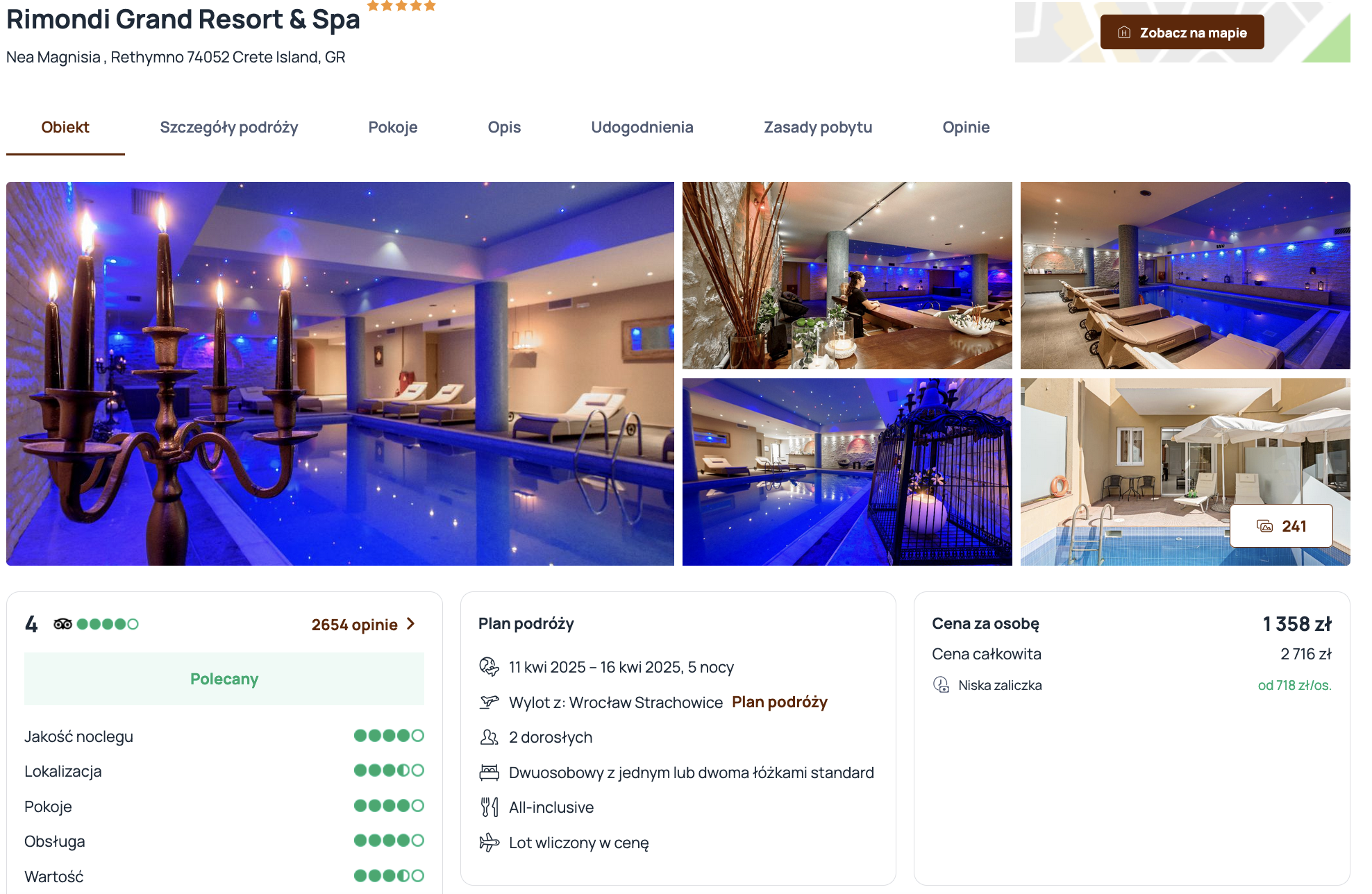The height and width of the screenshot is (894, 1372).
Task: Click the Zobacz na mapie button
Action: point(1182,33)
